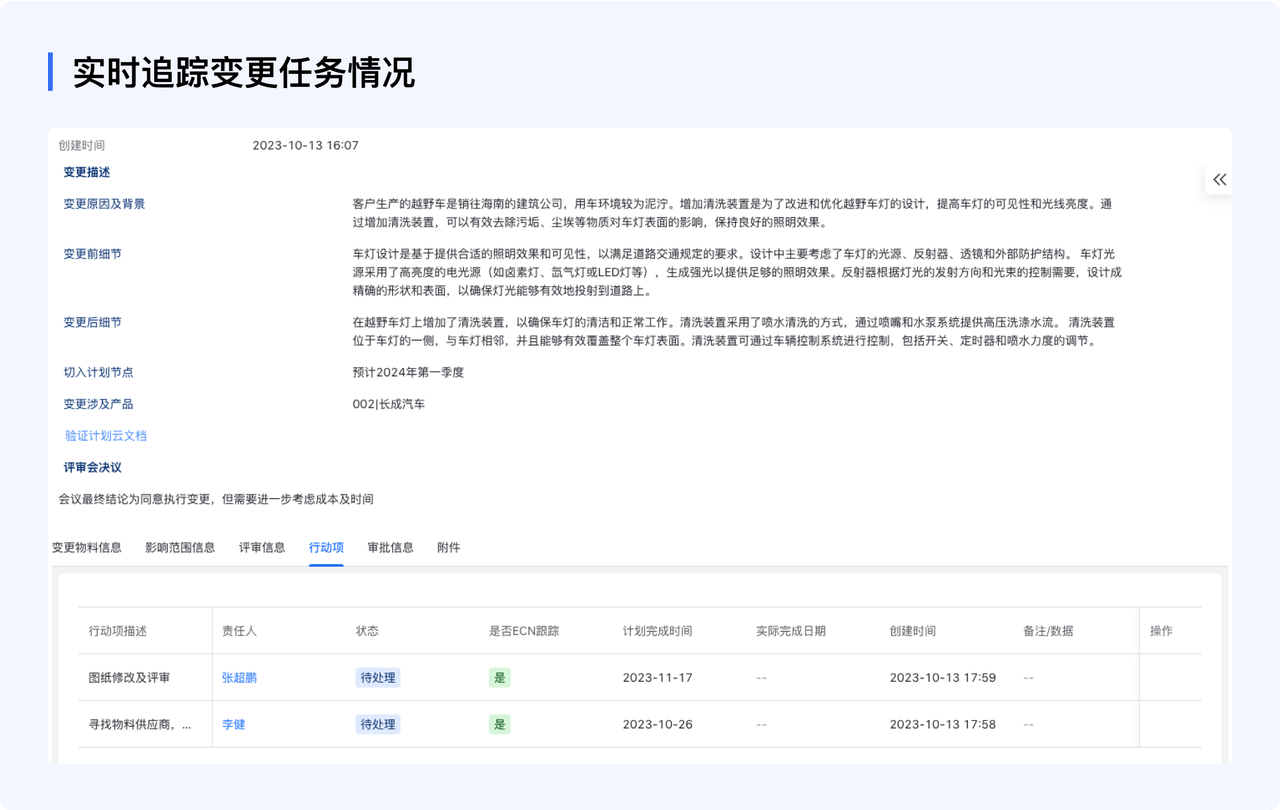The height and width of the screenshot is (810, 1280).
Task: Click the 变更前细节 label
Action: [x=93, y=254]
